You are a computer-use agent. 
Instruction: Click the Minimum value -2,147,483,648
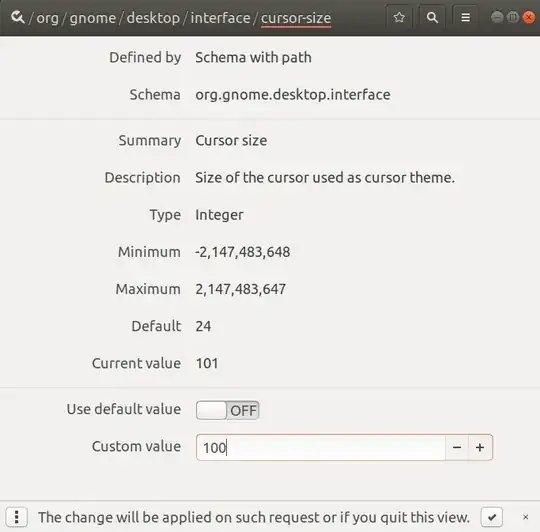pyautogui.click(x=242, y=252)
